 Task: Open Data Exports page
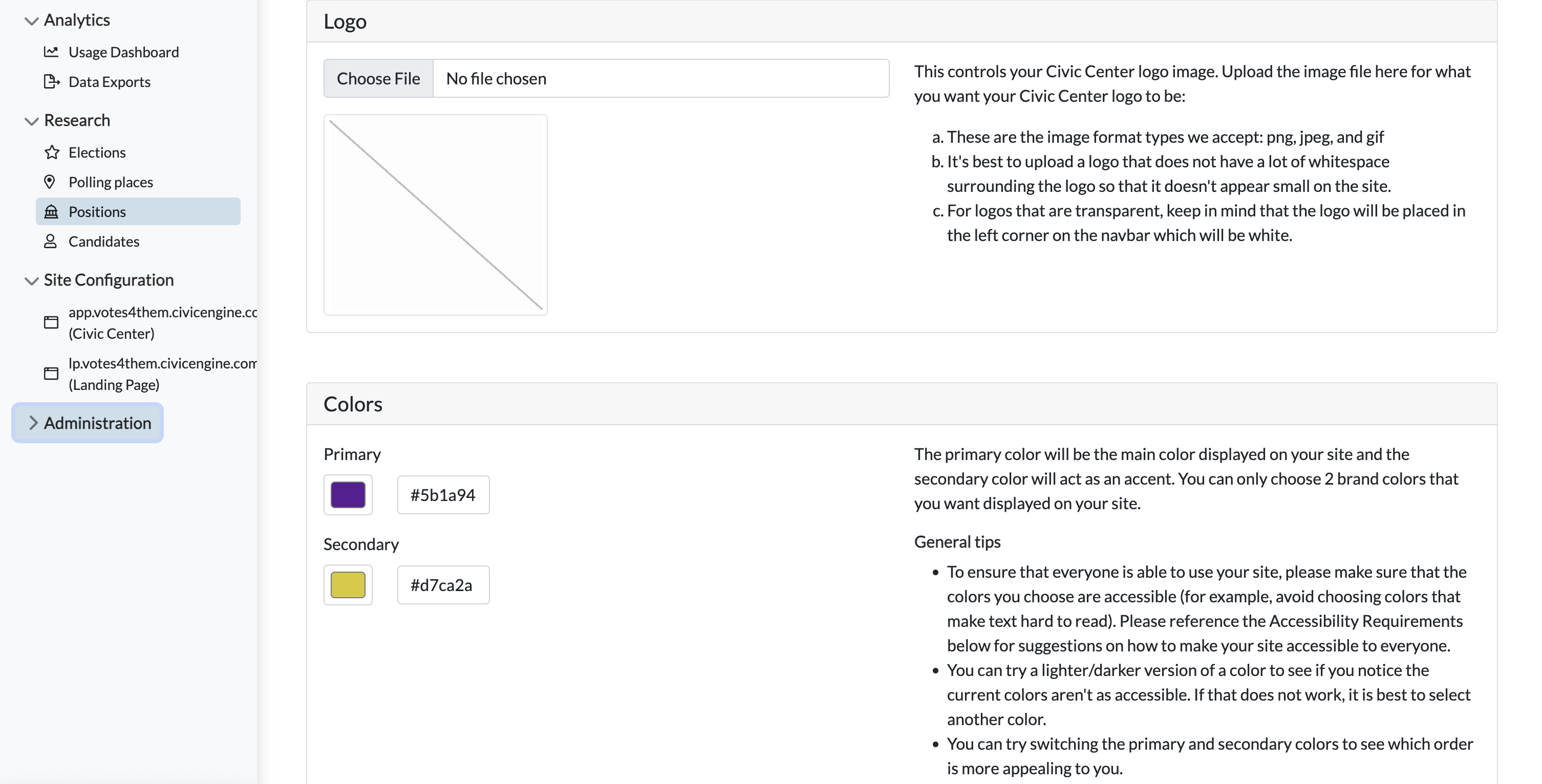pos(110,81)
